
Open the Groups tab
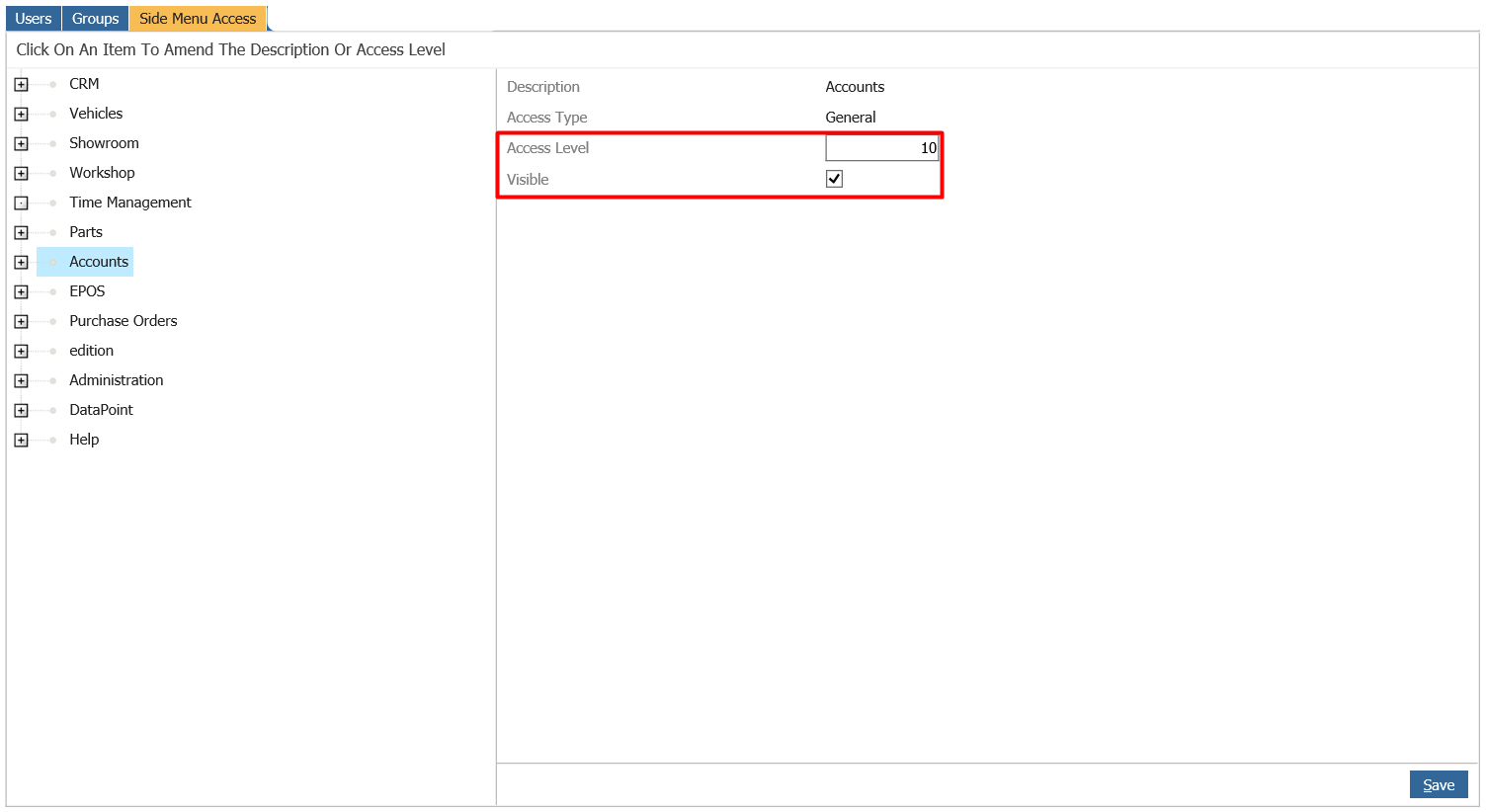click(95, 17)
